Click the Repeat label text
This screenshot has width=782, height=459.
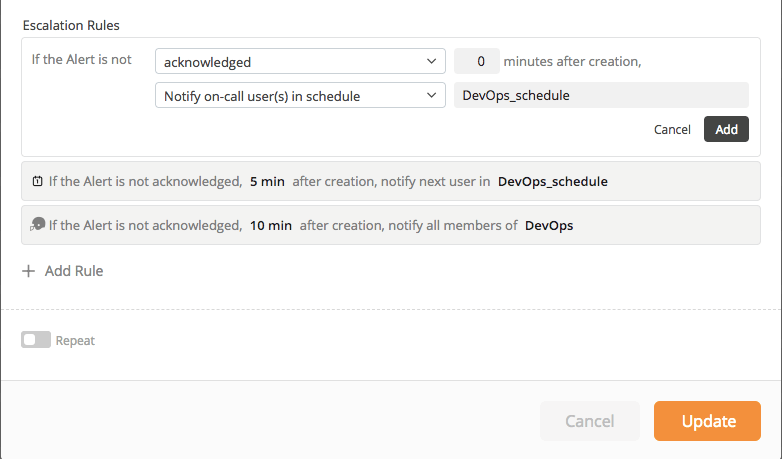click(x=75, y=340)
